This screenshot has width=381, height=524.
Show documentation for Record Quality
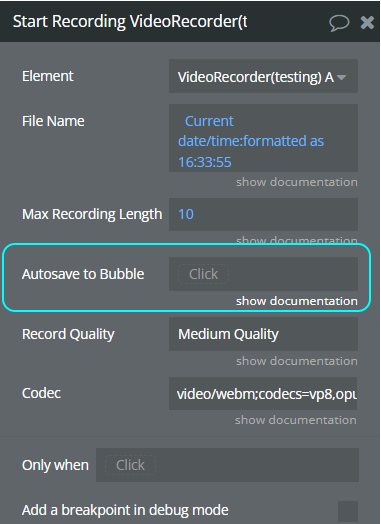pos(297,361)
